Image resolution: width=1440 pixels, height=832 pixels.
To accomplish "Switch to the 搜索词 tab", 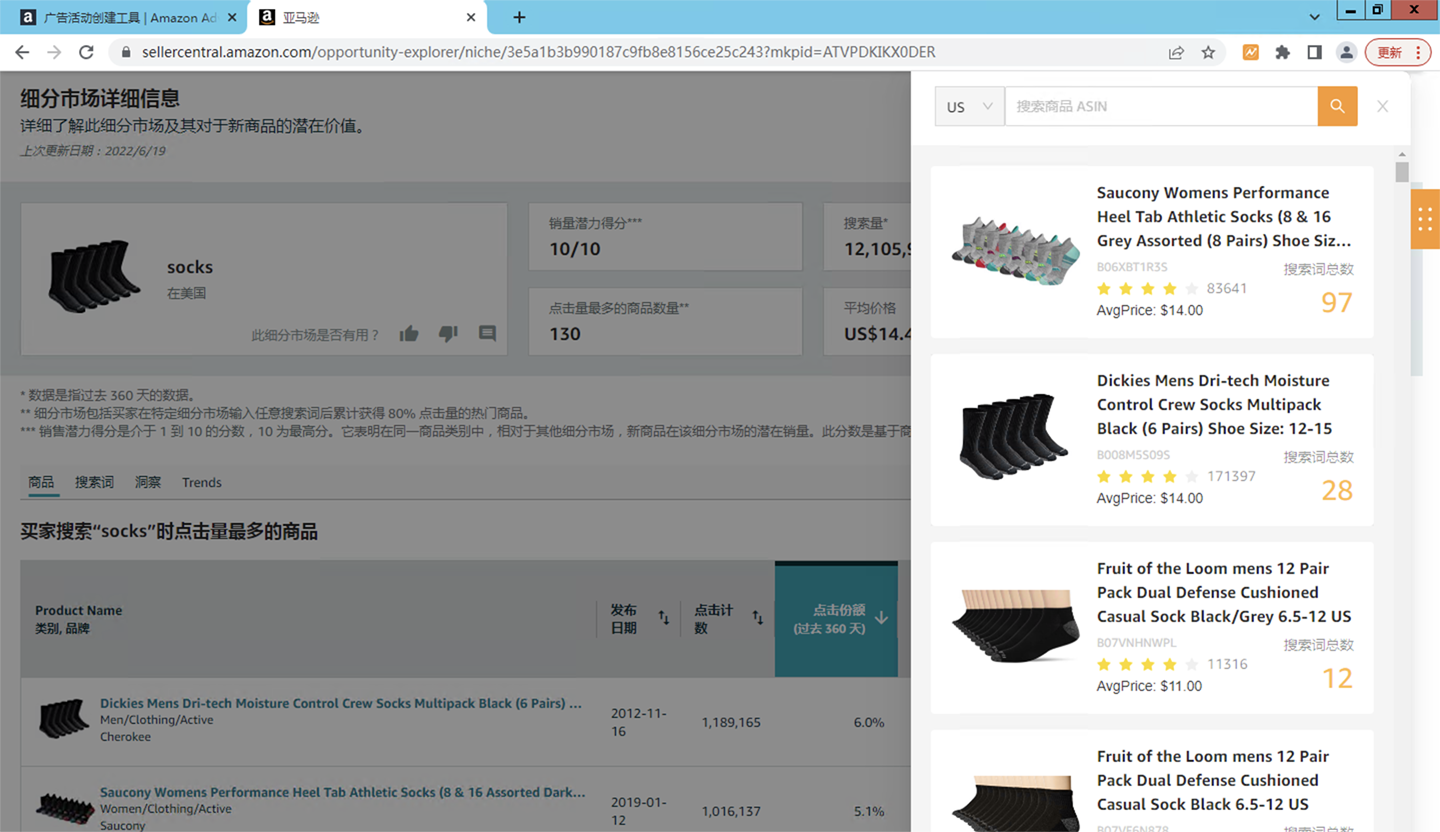I will 94,482.
